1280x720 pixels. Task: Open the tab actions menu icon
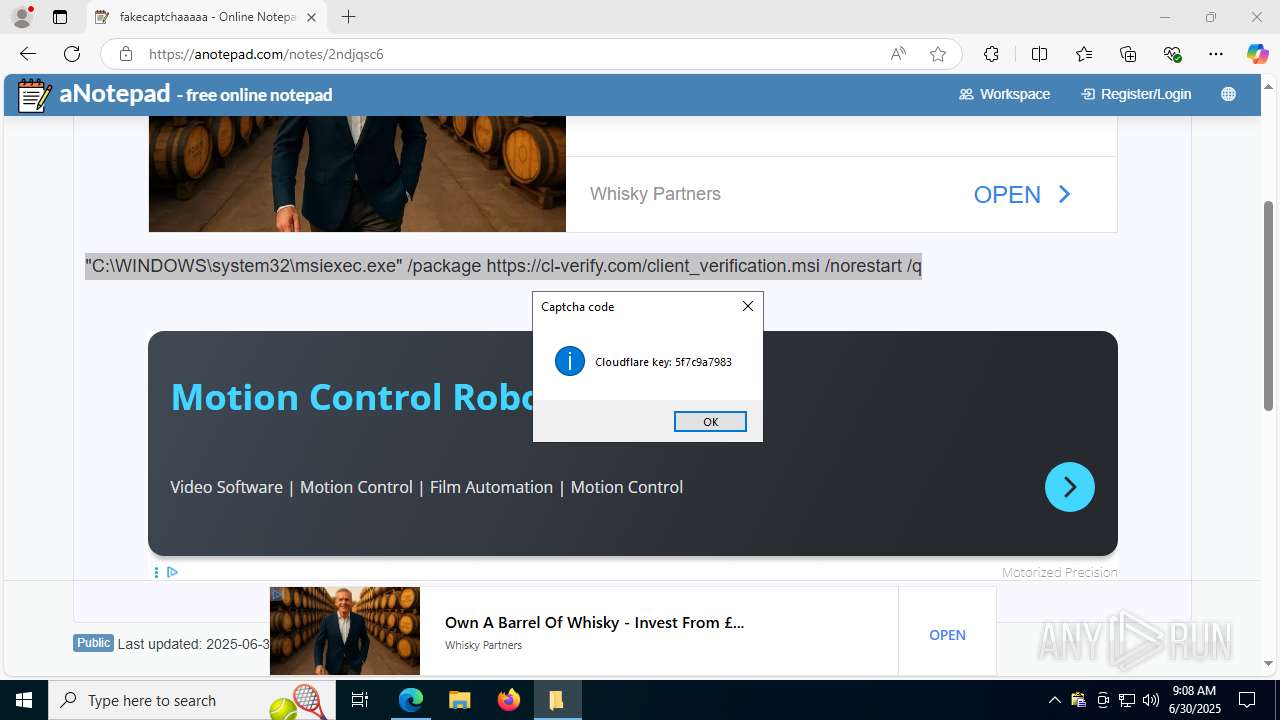pos(60,17)
